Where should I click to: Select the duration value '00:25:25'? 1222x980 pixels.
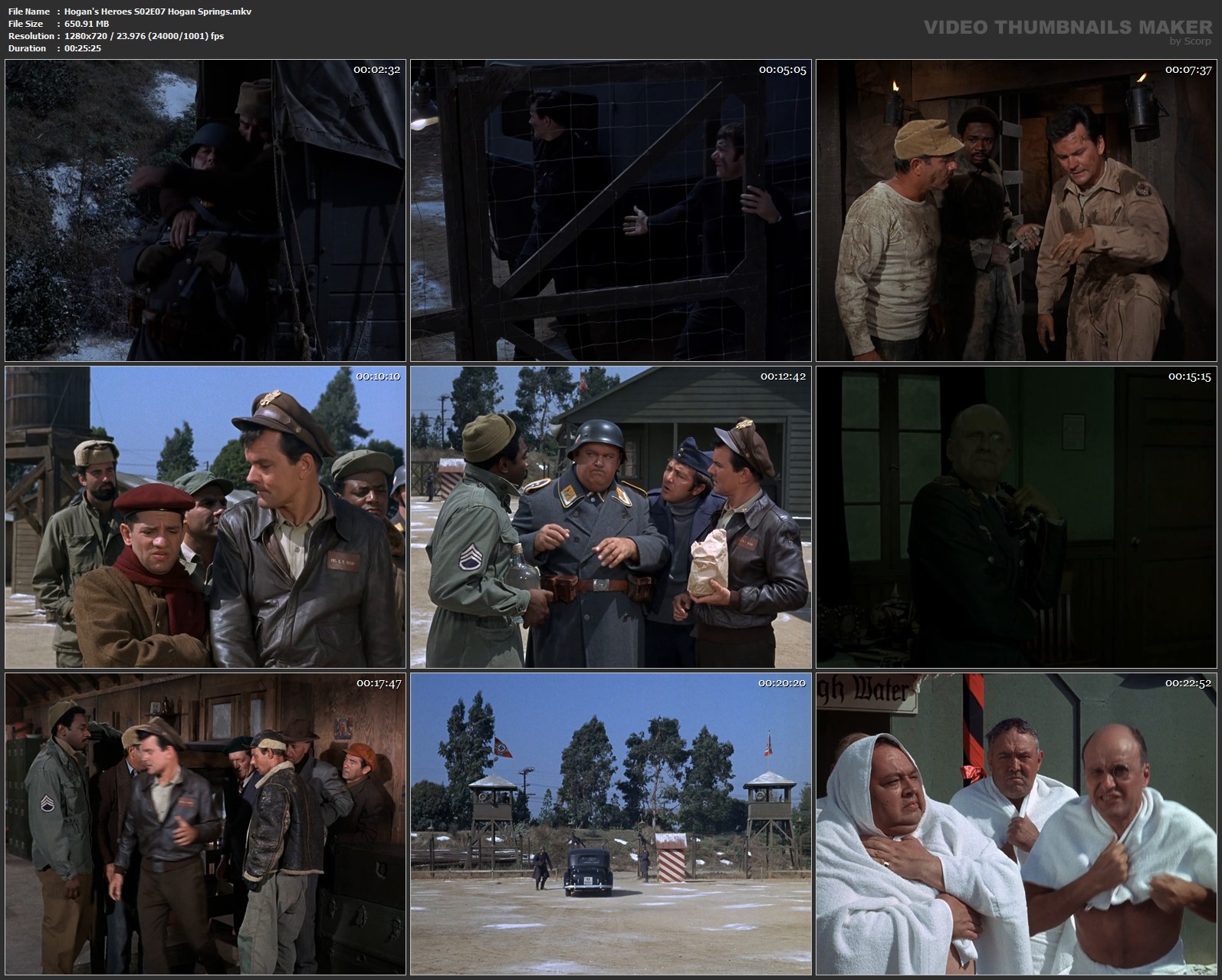(x=83, y=48)
